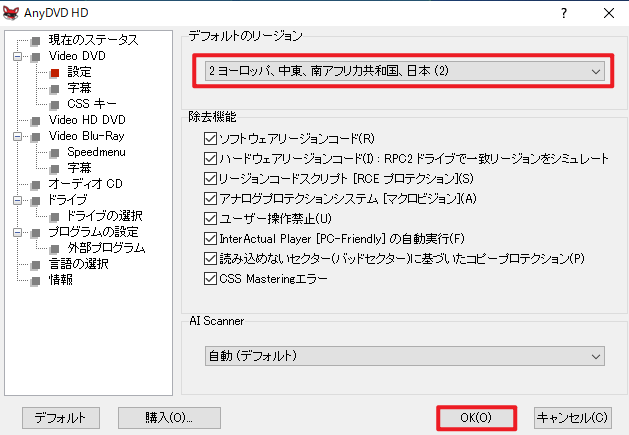
Task: Select オーディオ CD in the tree
Action: (85, 183)
